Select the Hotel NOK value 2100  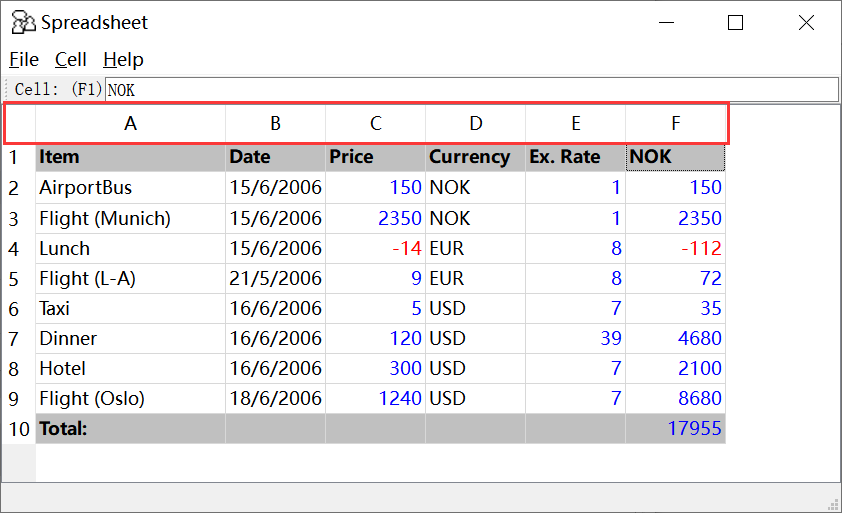(675, 369)
